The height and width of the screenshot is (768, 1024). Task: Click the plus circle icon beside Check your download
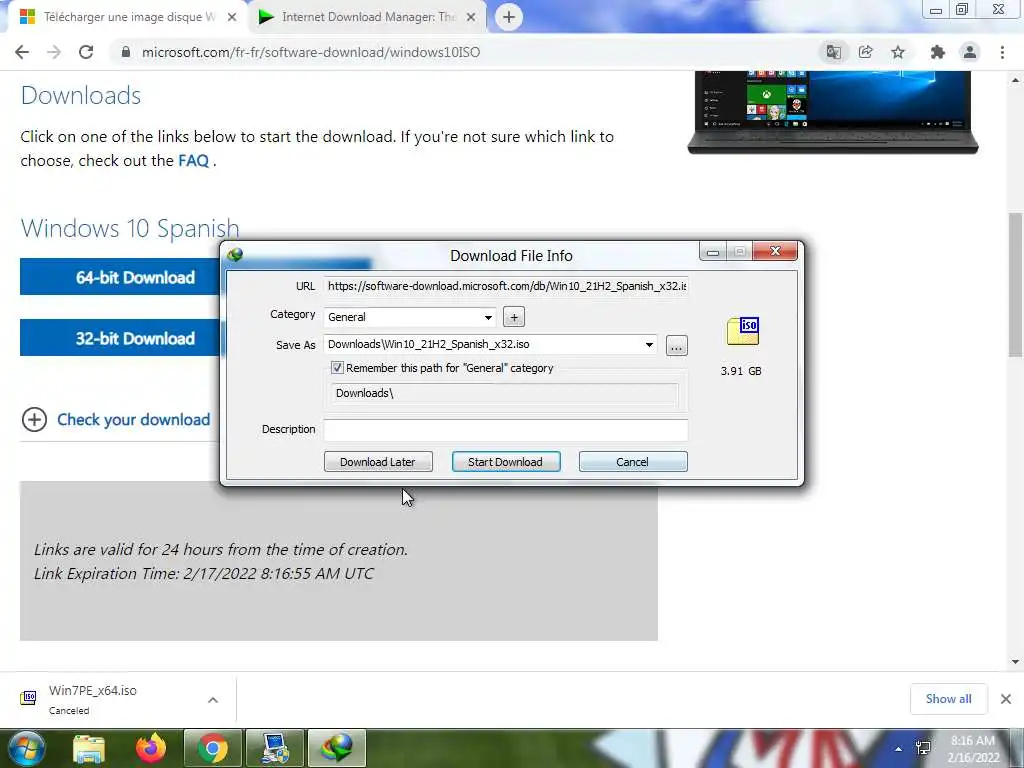coord(35,419)
